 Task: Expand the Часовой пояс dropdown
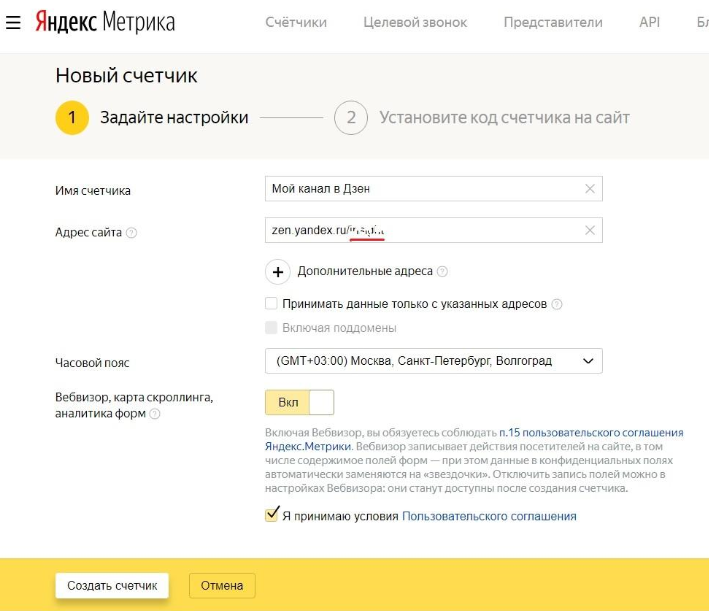point(434,361)
